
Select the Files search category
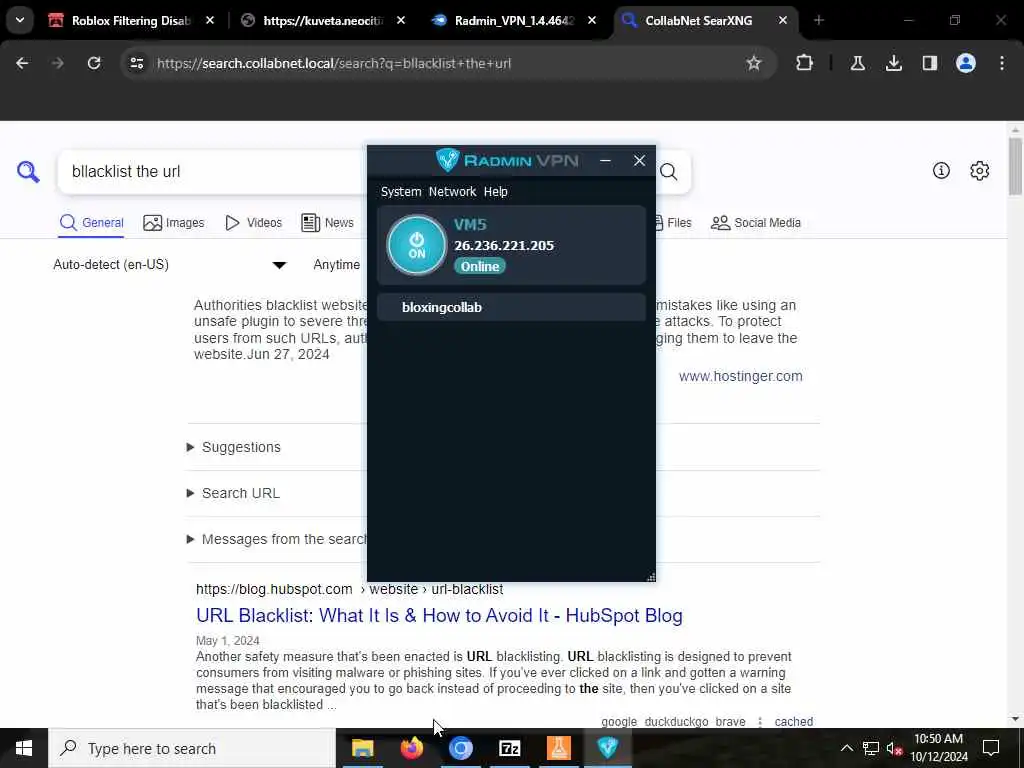coord(674,223)
